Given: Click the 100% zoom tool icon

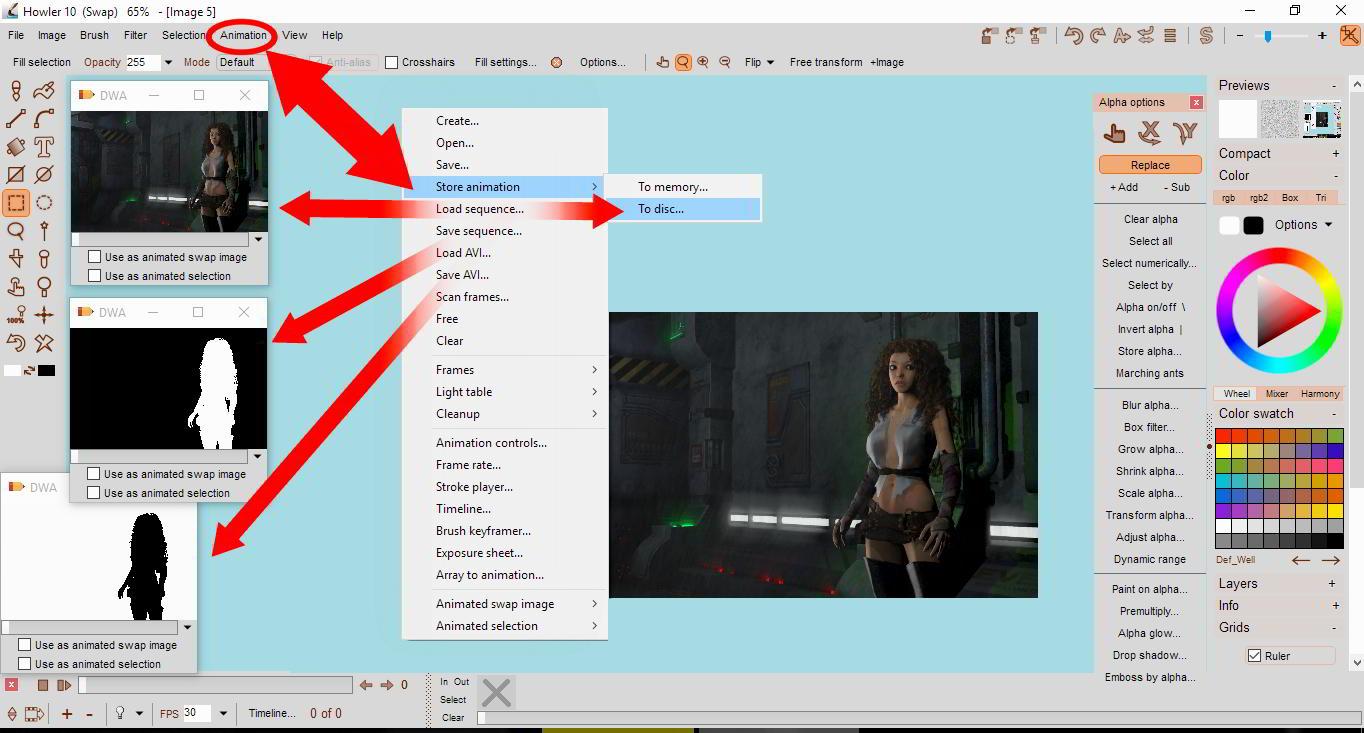Looking at the screenshot, I should coord(16,315).
